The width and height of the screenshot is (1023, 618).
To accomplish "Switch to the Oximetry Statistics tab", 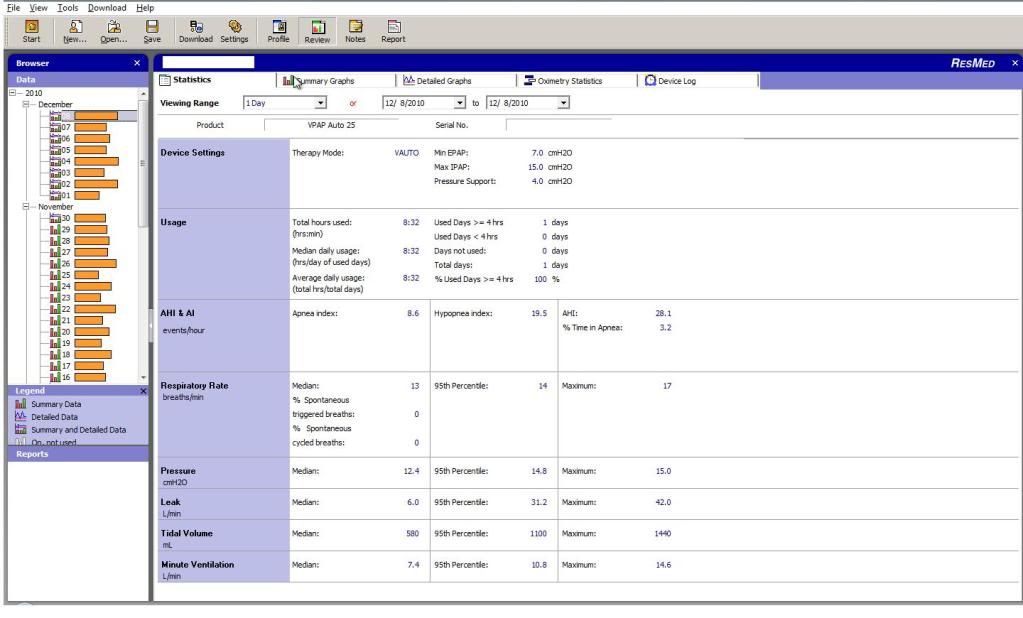I will pyautogui.click(x=577, y=81).
